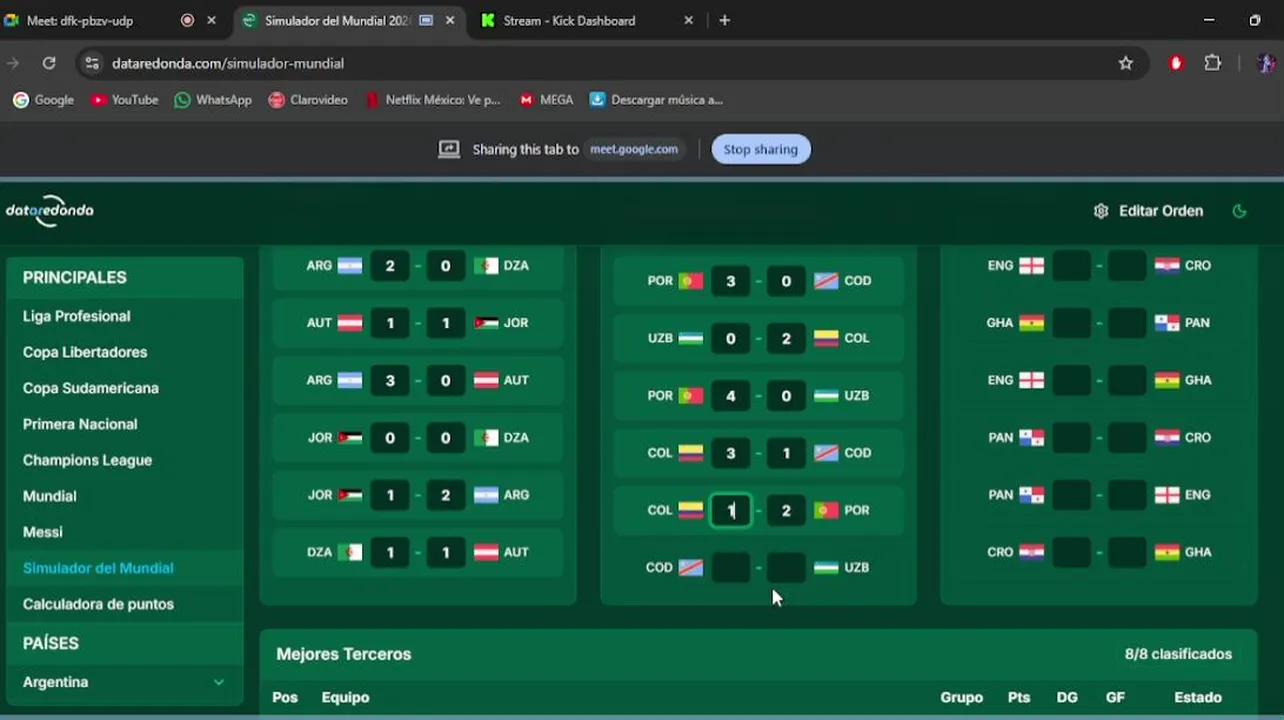Viewport: 1284px width, 720px height.
Task: View site information icon in address bar
Action: [92, 63]
